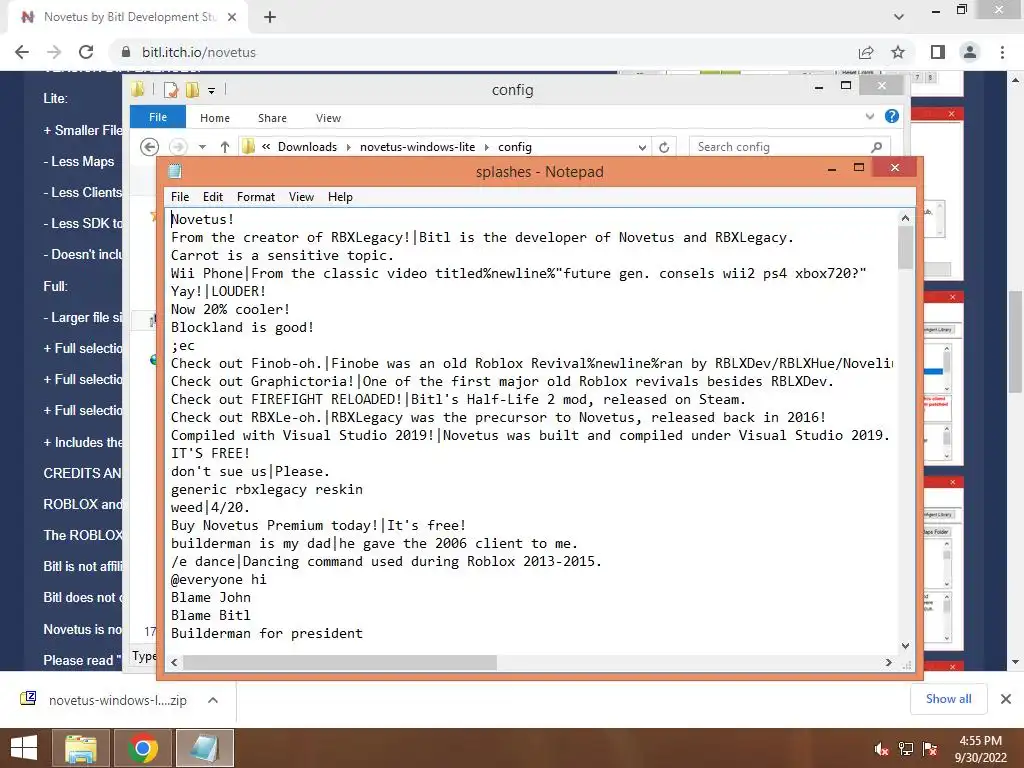The image size is (1024, 768).
Task: Click Notepad horizontal scrollbar thumb
Action: 340,662
